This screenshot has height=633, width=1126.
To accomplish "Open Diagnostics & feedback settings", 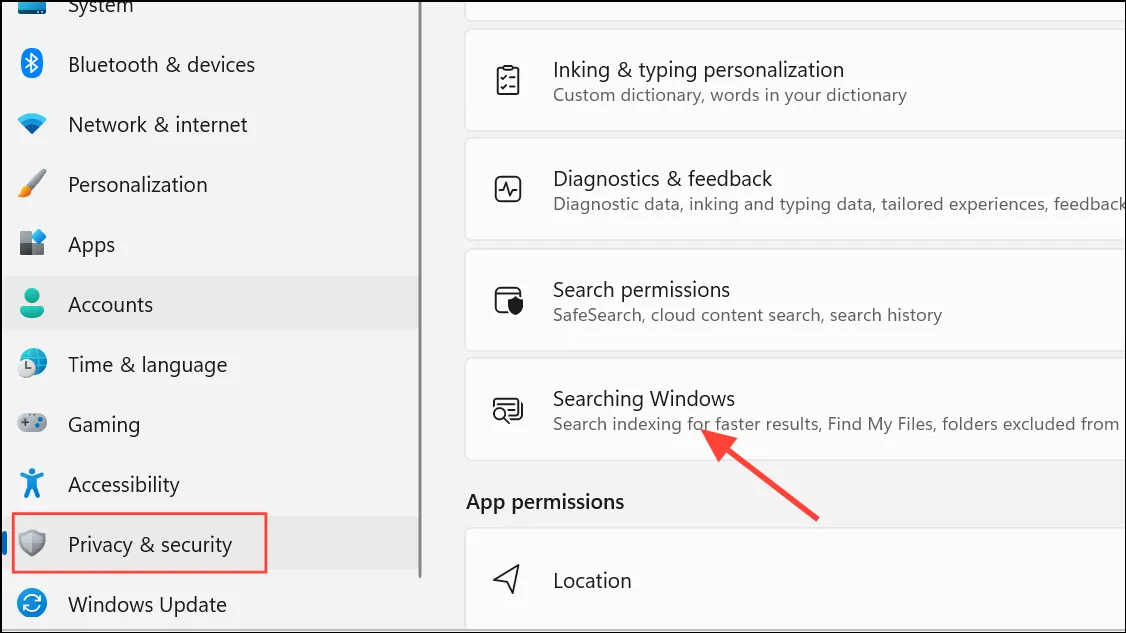I will point(796,190).
